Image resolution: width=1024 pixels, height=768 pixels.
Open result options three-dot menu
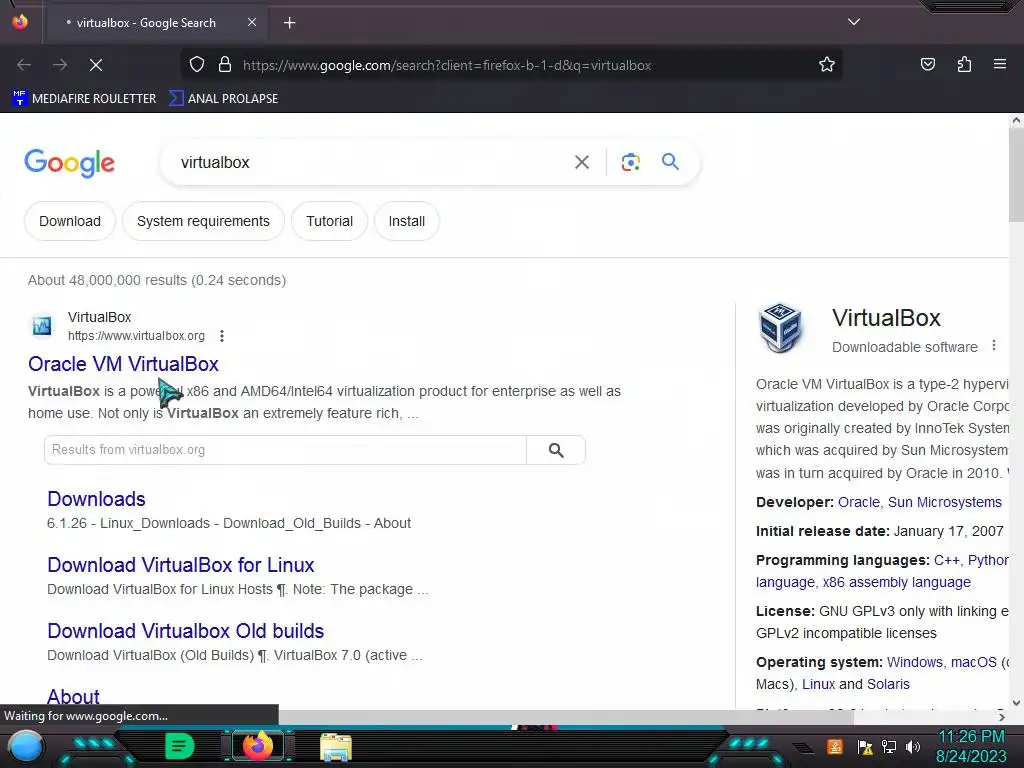pyautogui.click(x=222, y=336)
